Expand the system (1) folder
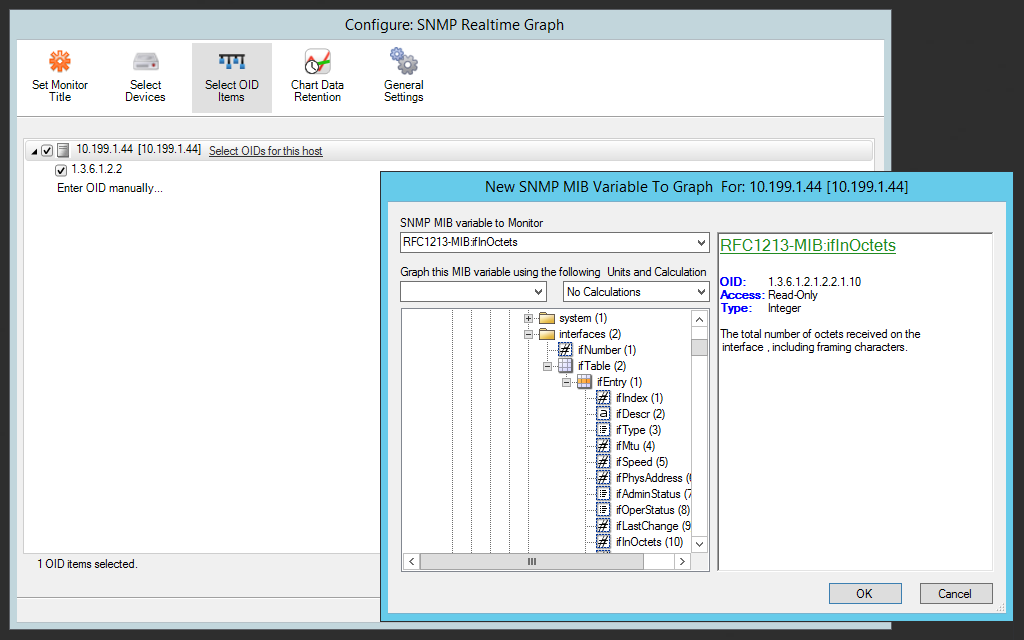 [529, 317]
